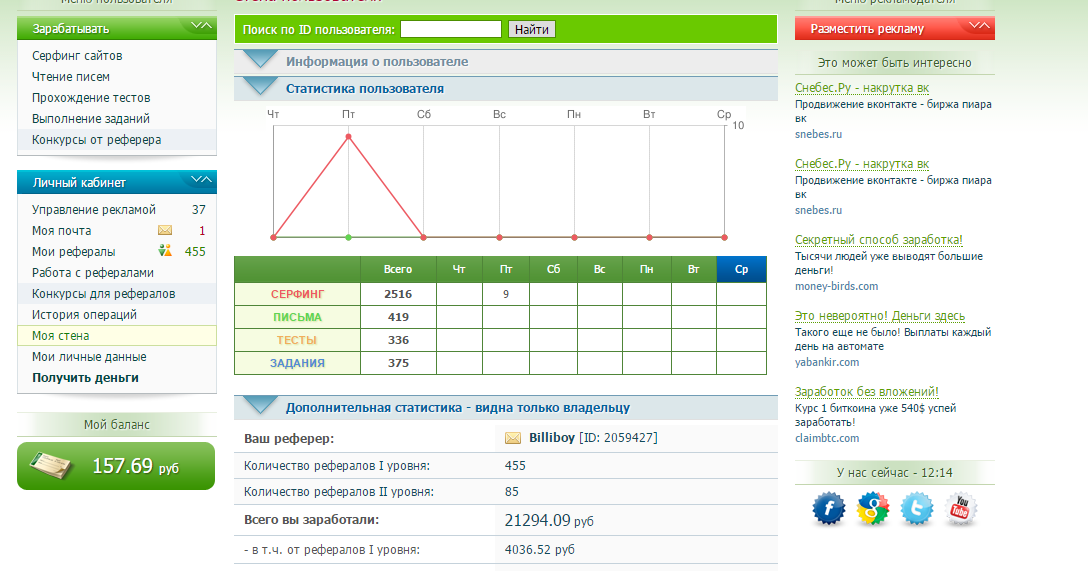The image size is (1088, 571).
Task: Open the YouTube social icon
Action: (960, 509)
